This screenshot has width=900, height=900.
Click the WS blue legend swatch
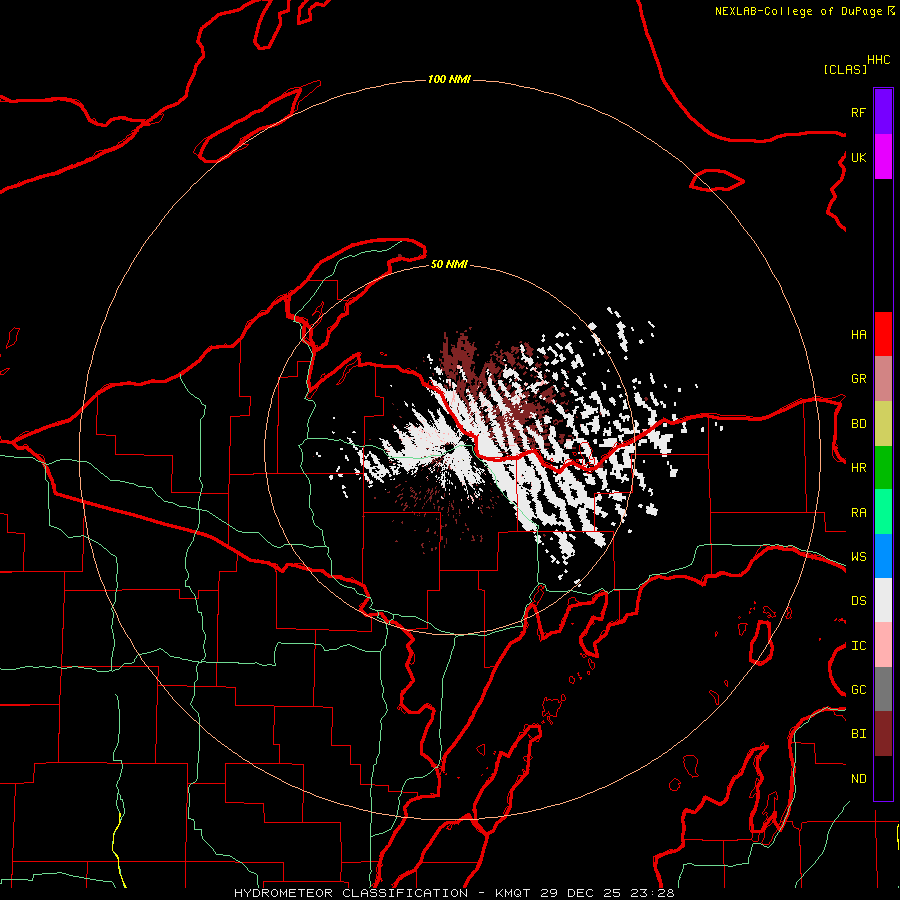pyautogui.click(x=883, y=556)
